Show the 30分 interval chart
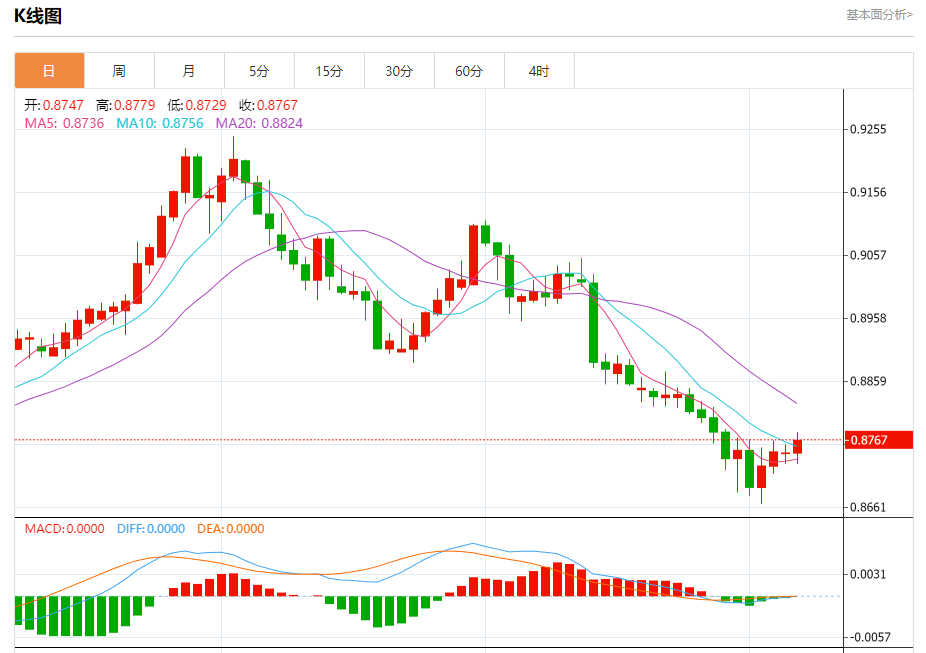Image resolution: width=926 pixels, height=653 pixels. click(x=399, y=71)
